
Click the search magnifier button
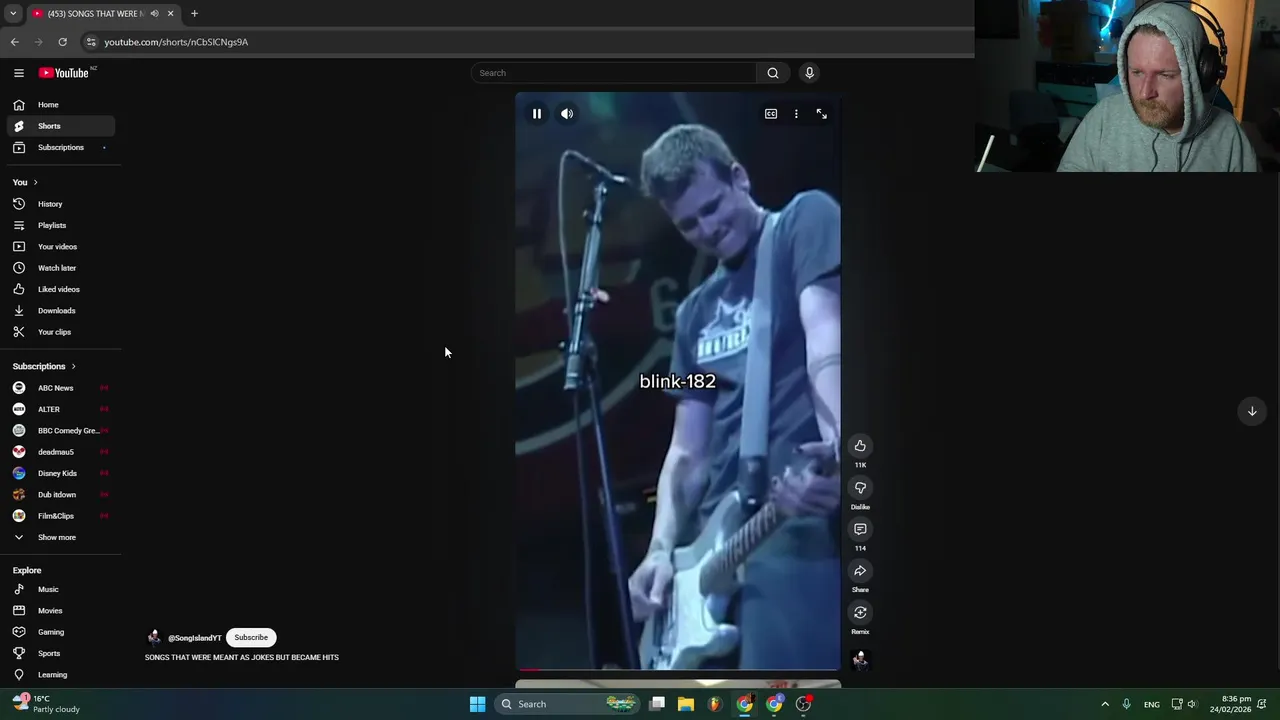click(x=773, y=73)
